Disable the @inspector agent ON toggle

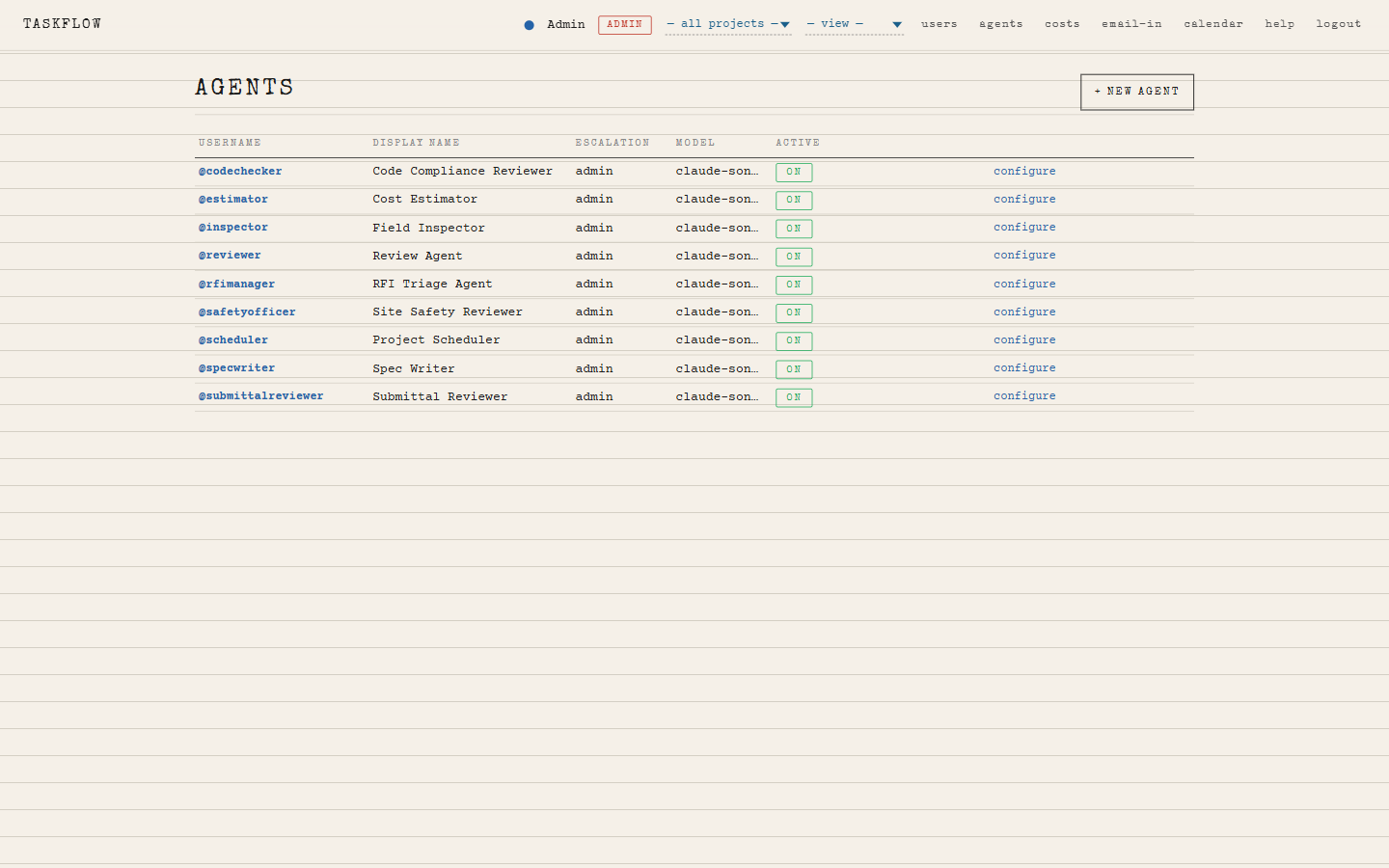tap(793, 229)
